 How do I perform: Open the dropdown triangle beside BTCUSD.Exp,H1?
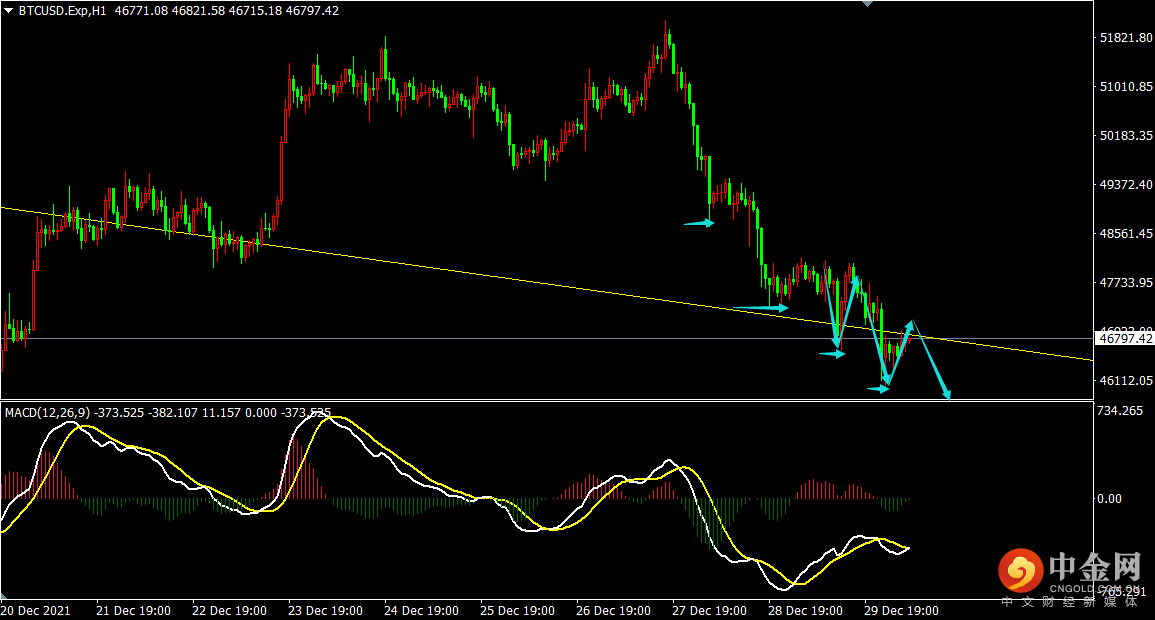point(8,11)
